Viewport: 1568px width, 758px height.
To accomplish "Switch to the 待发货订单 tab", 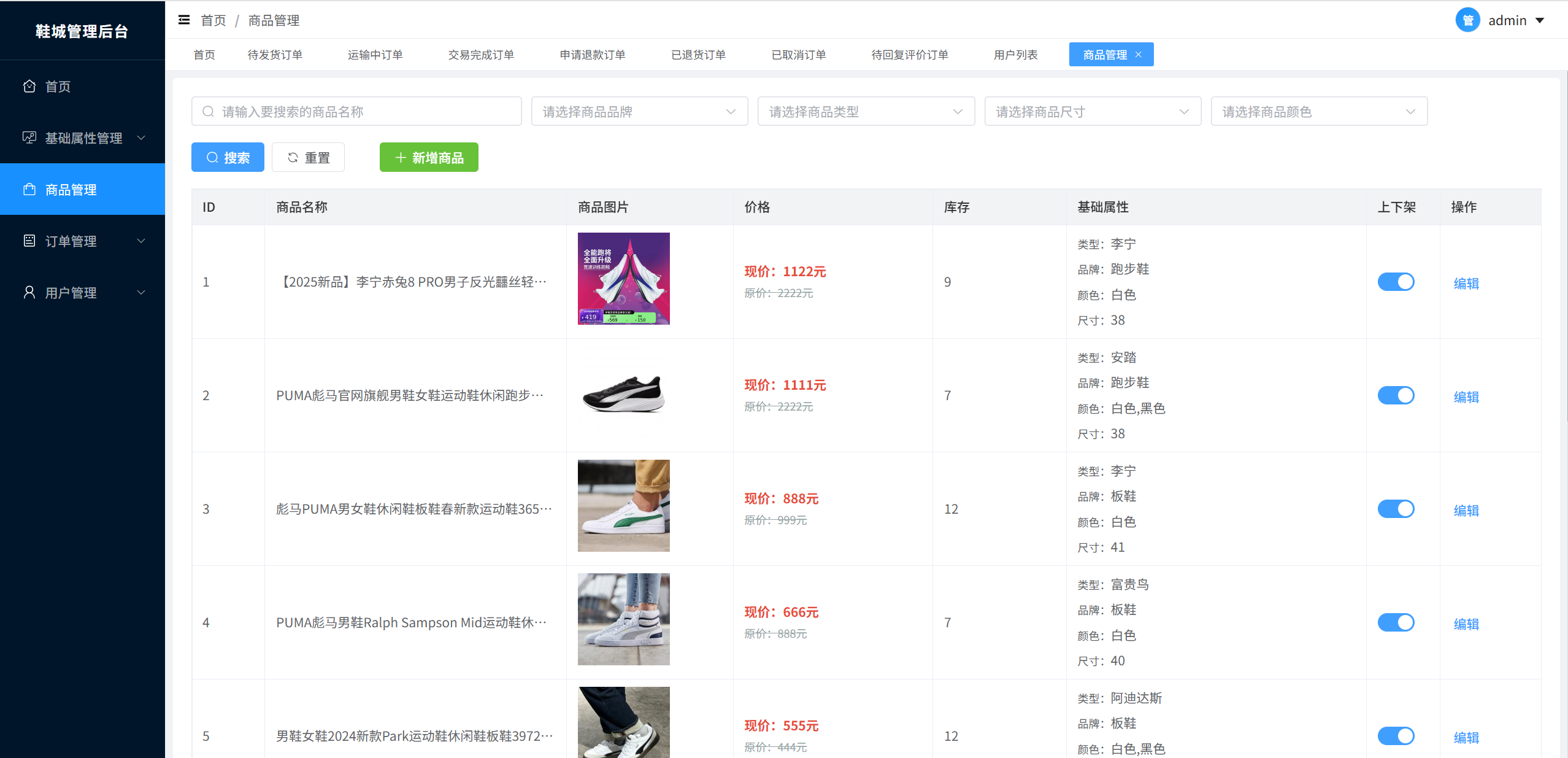I will [275, 55].
